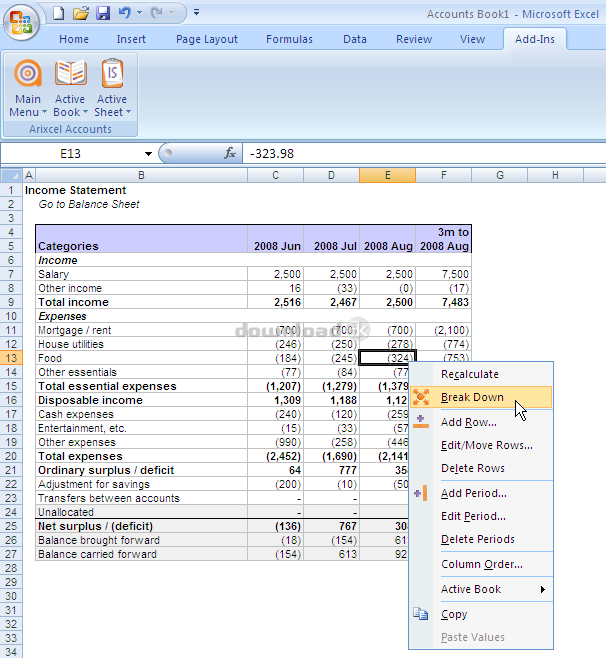
Task: Click the Open folder icon
Action: pos(80,13)
